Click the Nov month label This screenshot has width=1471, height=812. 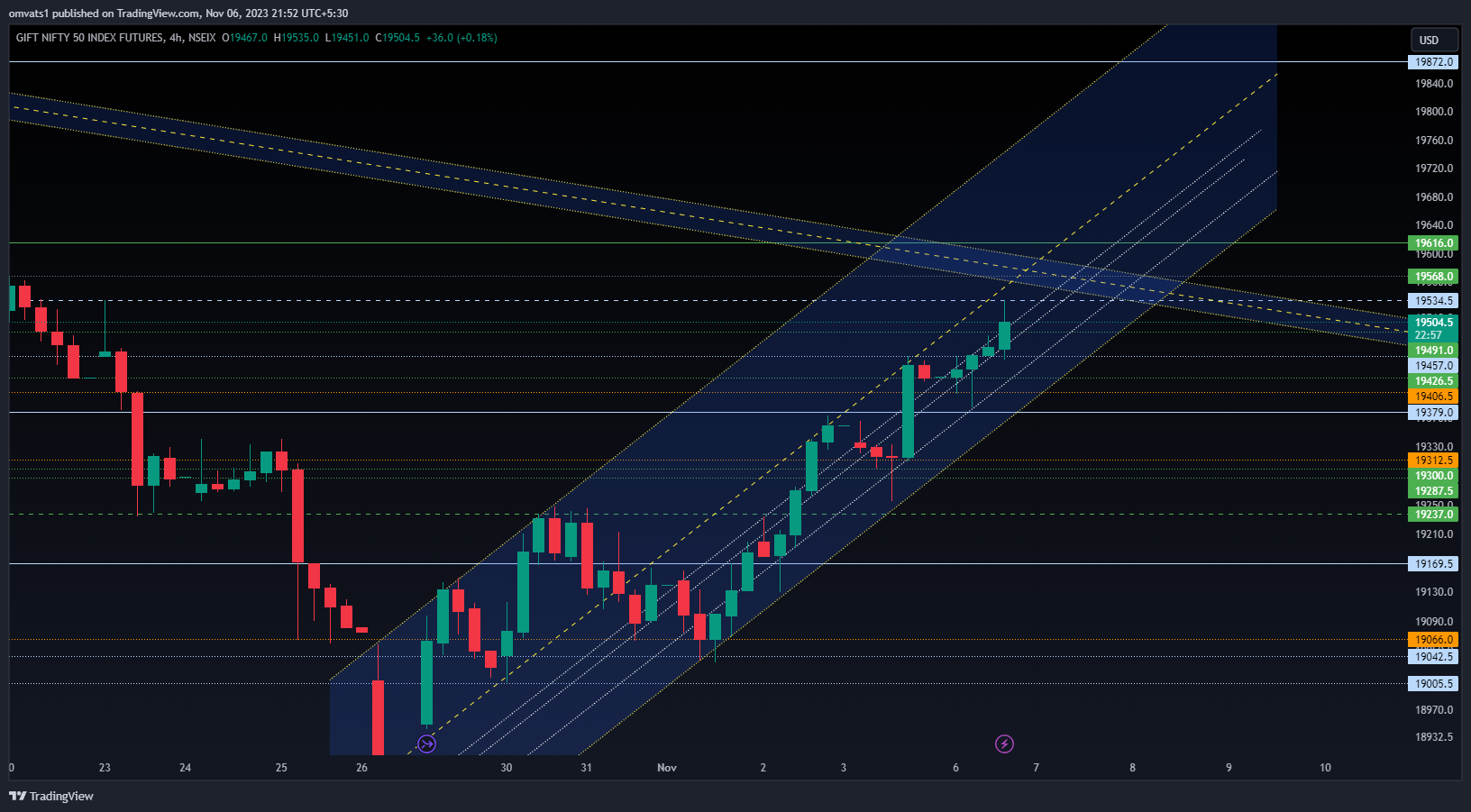pyautogui.click(x=667, y=768)
